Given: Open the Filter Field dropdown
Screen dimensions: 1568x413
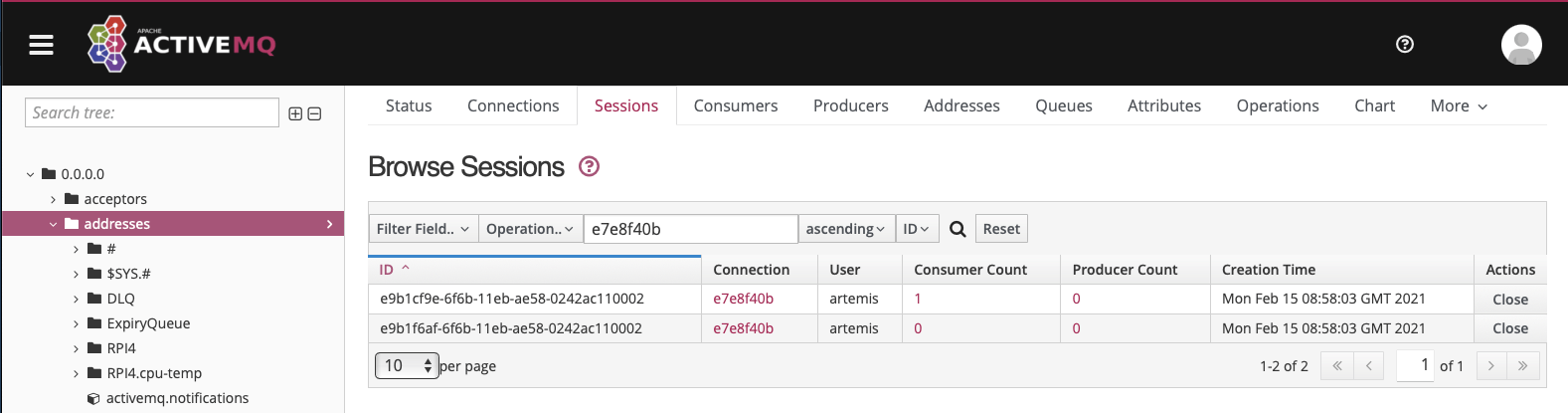Looking at the screenshot, I should (424, 229).
